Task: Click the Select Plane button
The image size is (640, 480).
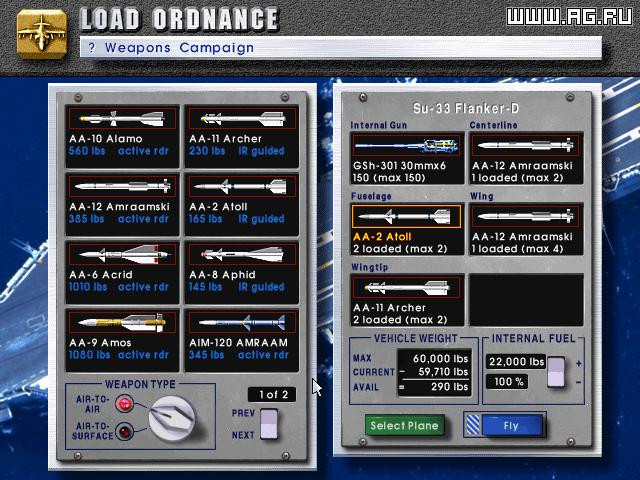Action: (x=404, y=426)
